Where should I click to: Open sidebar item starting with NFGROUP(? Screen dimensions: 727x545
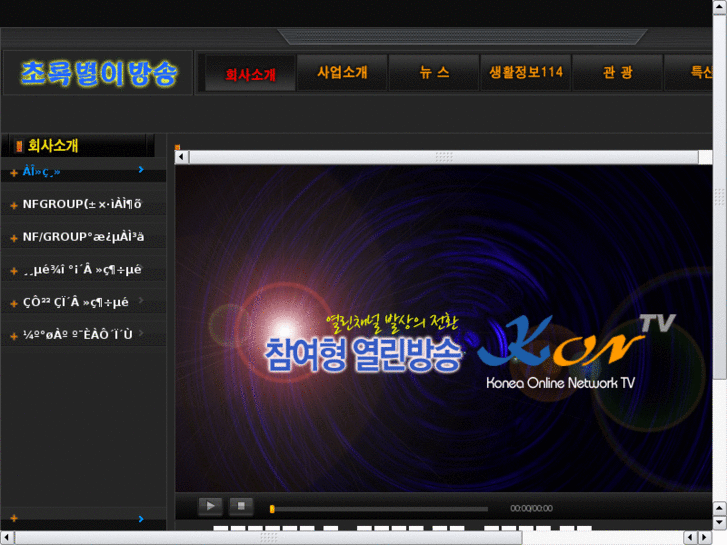tap(82, 204)
